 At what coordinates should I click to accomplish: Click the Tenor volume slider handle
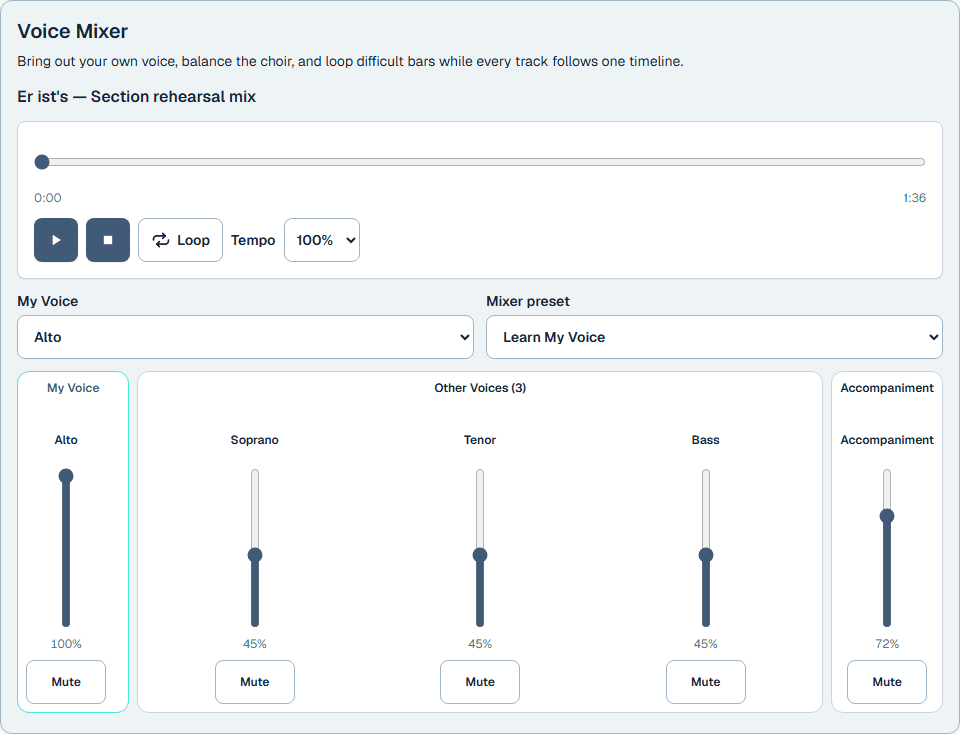point(480,555)
